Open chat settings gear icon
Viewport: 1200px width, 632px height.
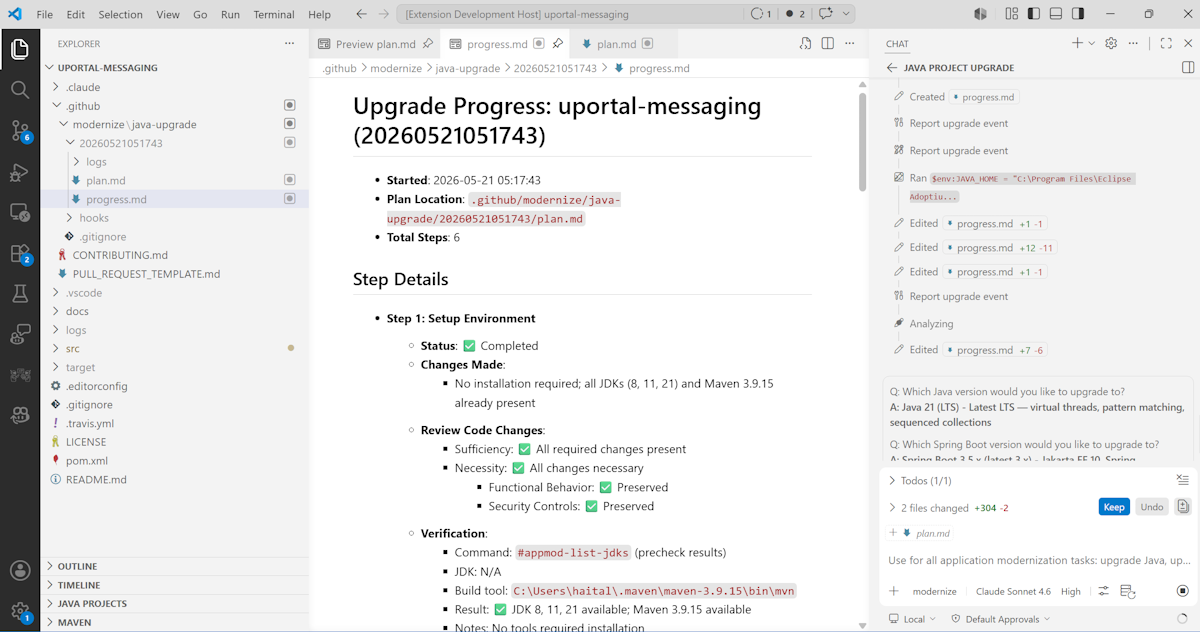pos(1111,43)
